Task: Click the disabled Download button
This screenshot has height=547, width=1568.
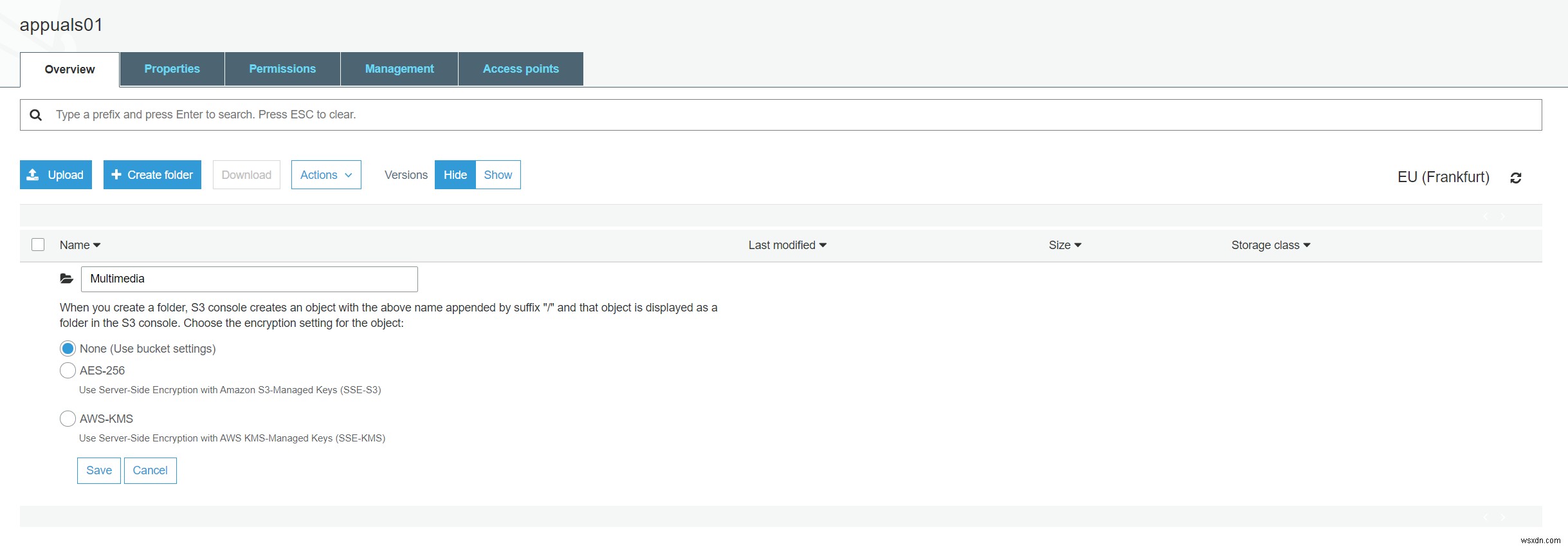Action: click(x=246, y=174)
